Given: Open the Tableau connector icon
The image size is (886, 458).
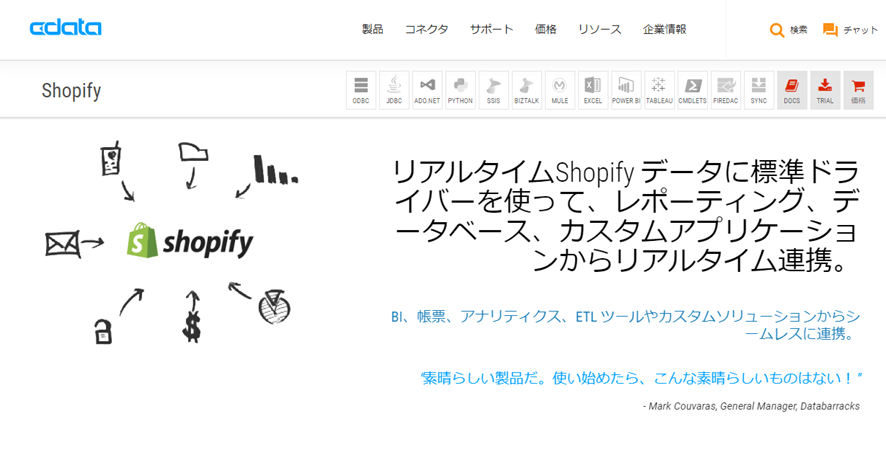Looking at the screenshot, I should pyautogui.click(x=659, y=90).
